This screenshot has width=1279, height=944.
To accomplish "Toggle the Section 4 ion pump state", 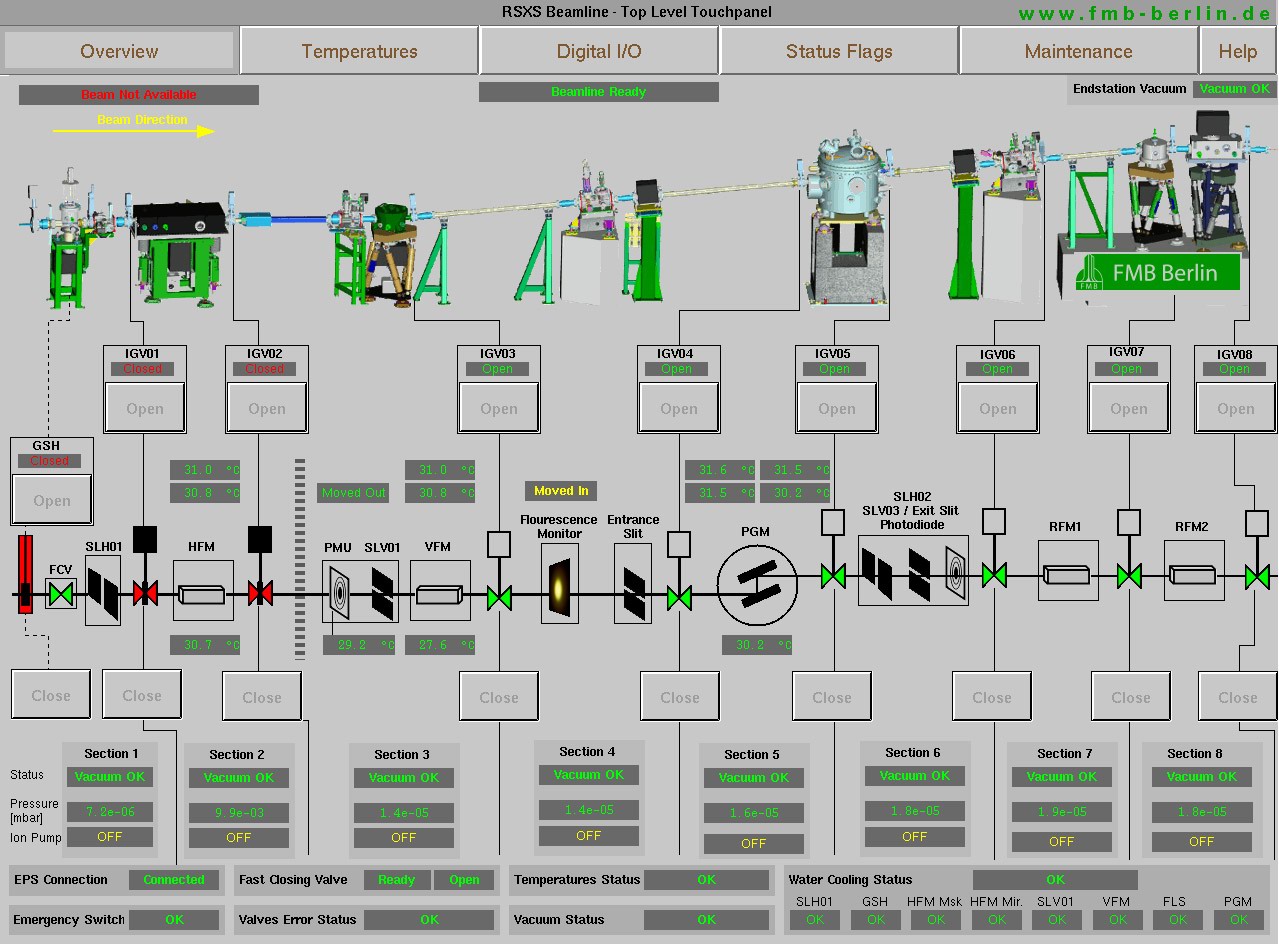I will pos(588,835).
